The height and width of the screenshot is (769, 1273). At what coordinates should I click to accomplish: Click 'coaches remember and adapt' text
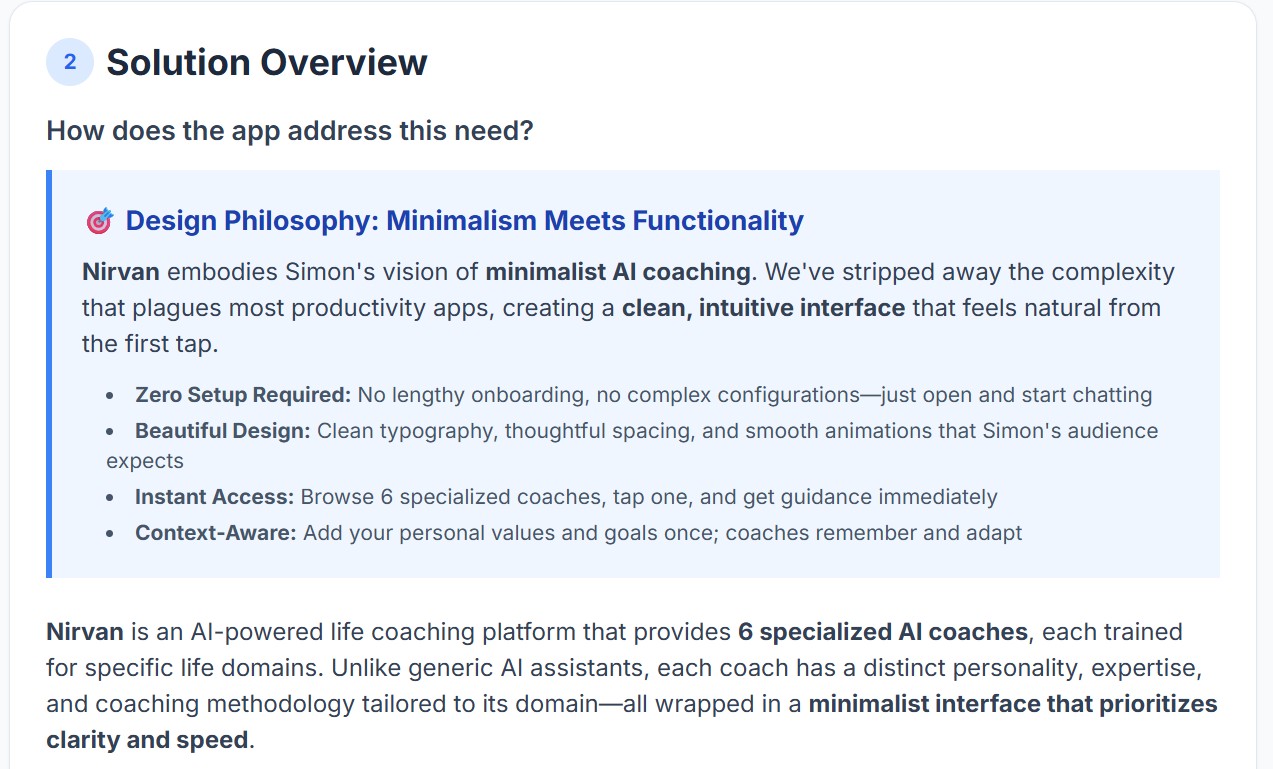874,532
